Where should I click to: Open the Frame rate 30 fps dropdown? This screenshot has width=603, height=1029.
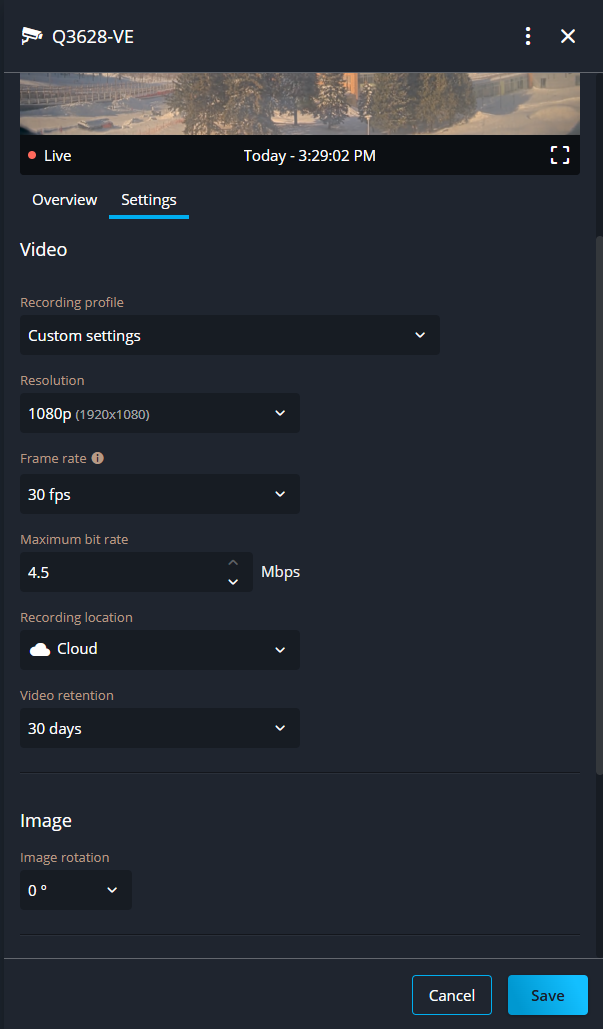(159, 494)
